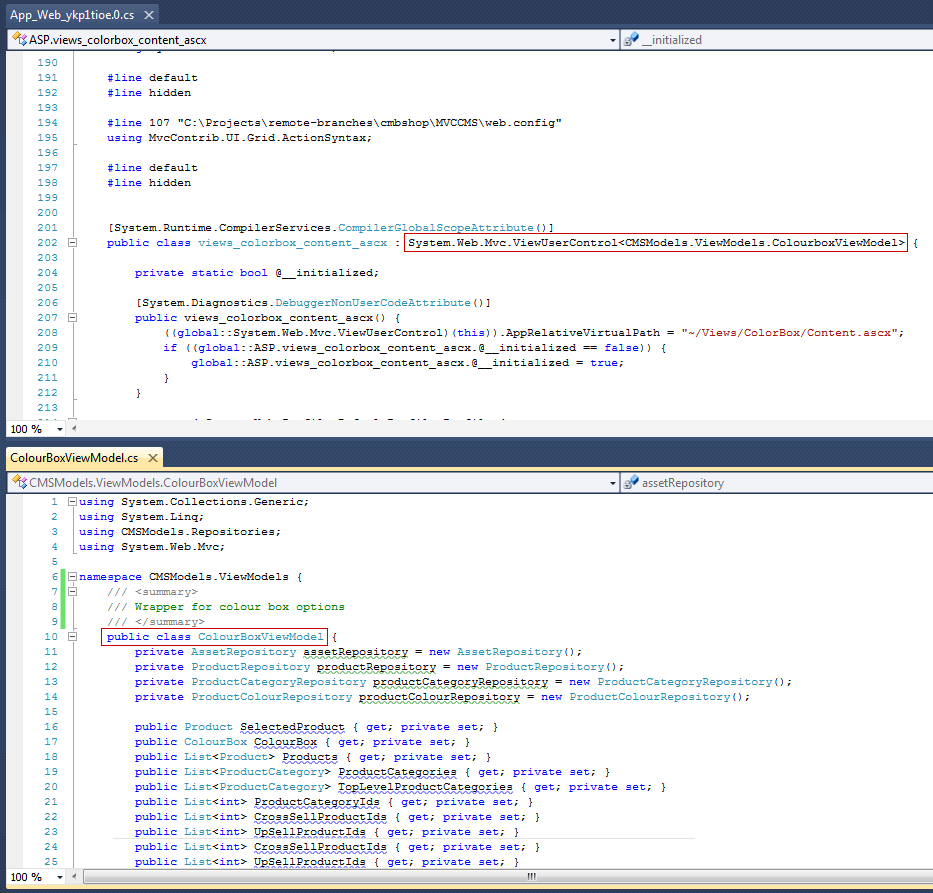Viewport: 933px width, 893px height.
Task: Click productCategoryRepository field name on line 13
Action: 461,682
